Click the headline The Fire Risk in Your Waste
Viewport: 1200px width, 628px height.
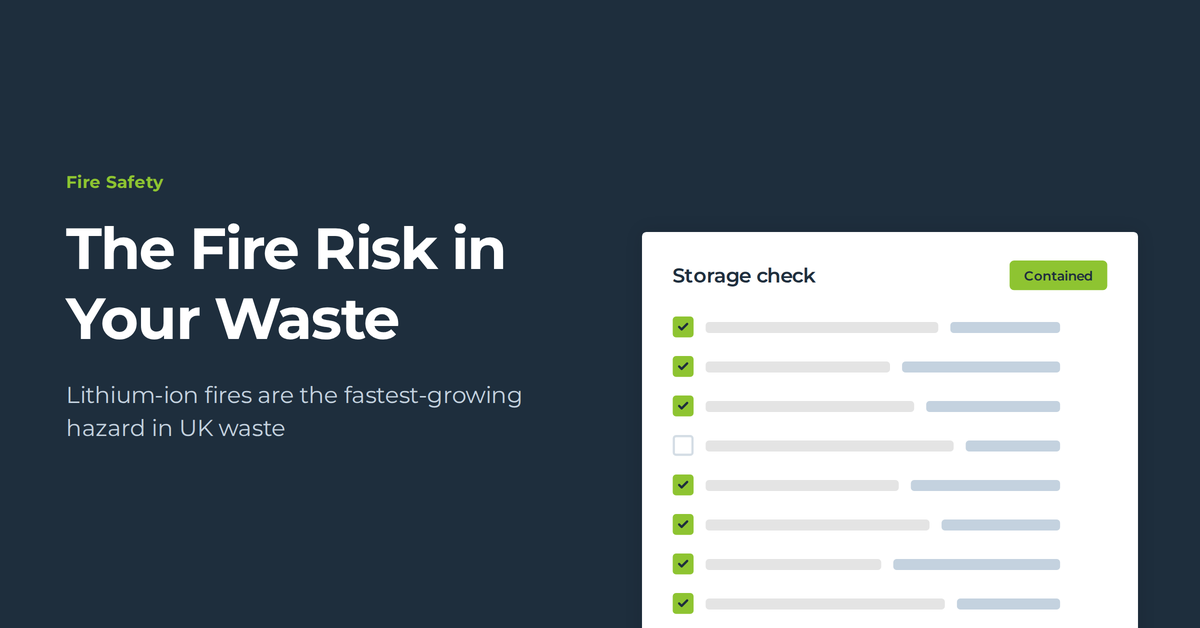(286, 284)
